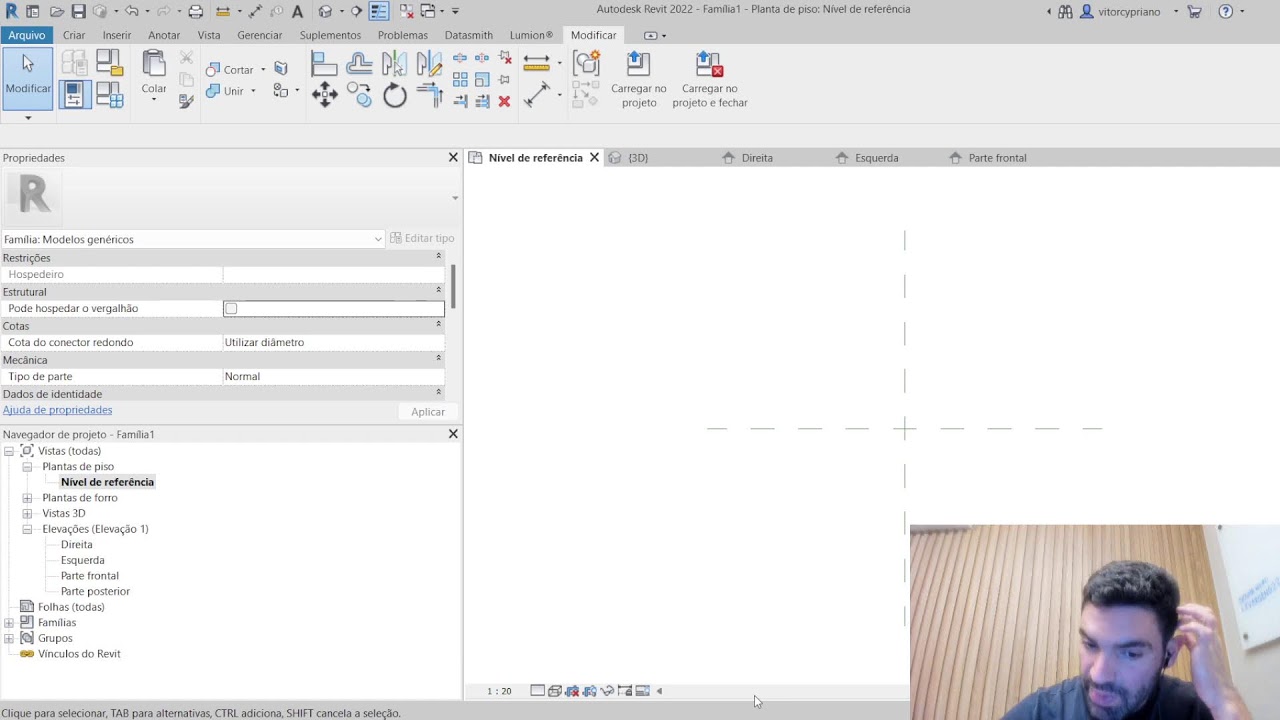The image size is (1280, 720).
Task: Close inactive views icon
Action: (x=407, y=11)
